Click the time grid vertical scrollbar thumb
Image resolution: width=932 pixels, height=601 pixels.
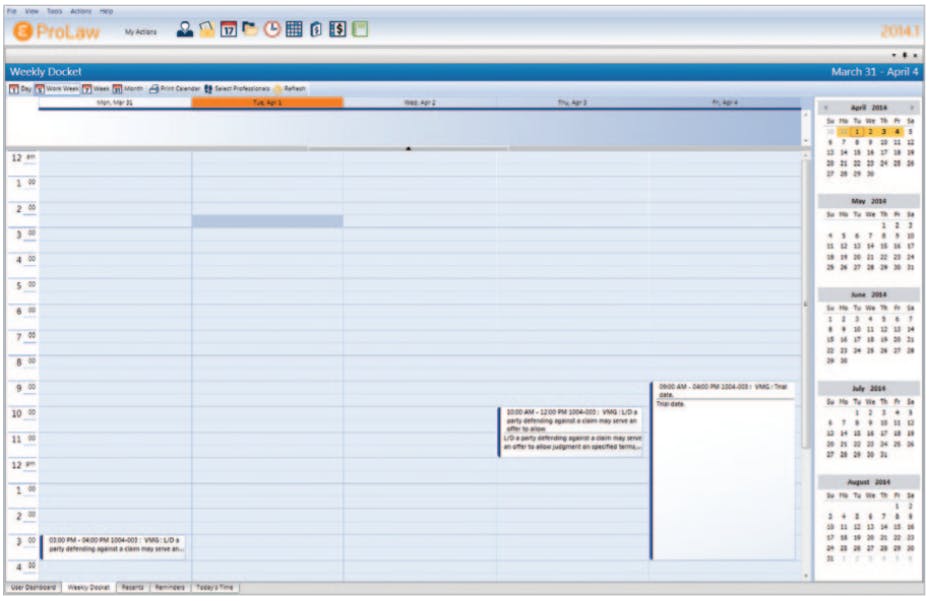pyautogui.click(x=806, y=304)
